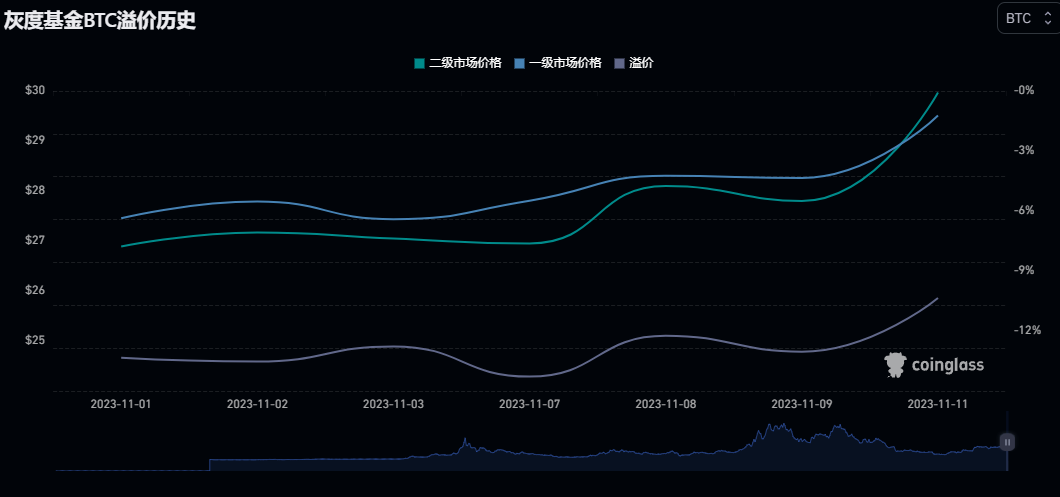Click the 溢价 line's point above 2023-11-08
1060x497 pixels.
point(665,336)
